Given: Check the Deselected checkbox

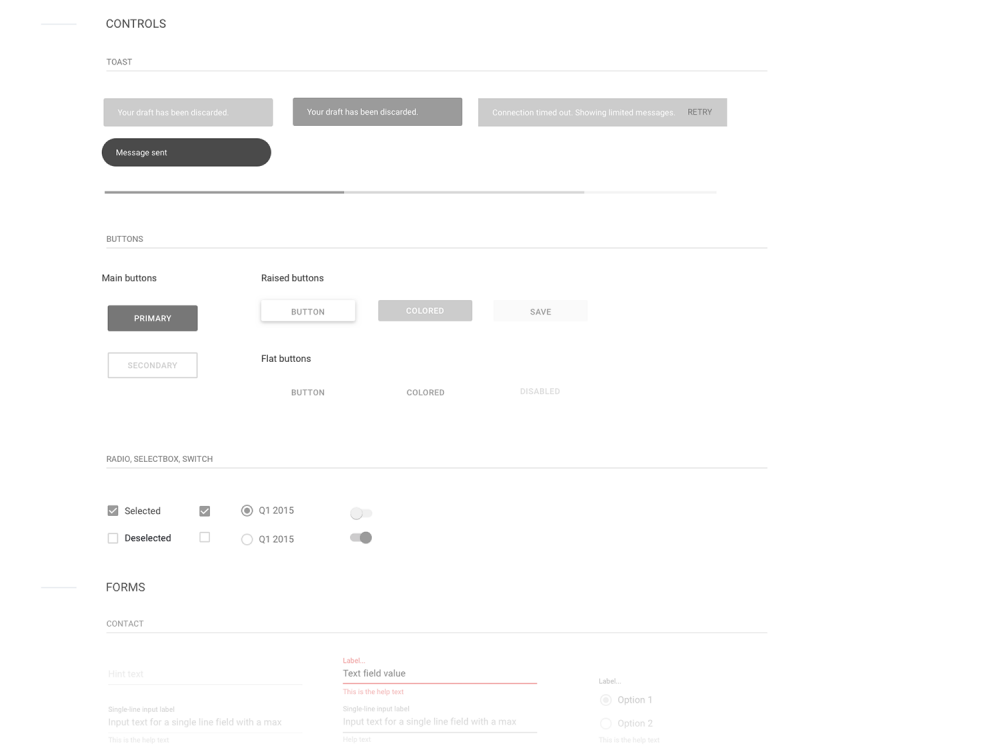Looking at the screenshot, I should tap(112, 537).
